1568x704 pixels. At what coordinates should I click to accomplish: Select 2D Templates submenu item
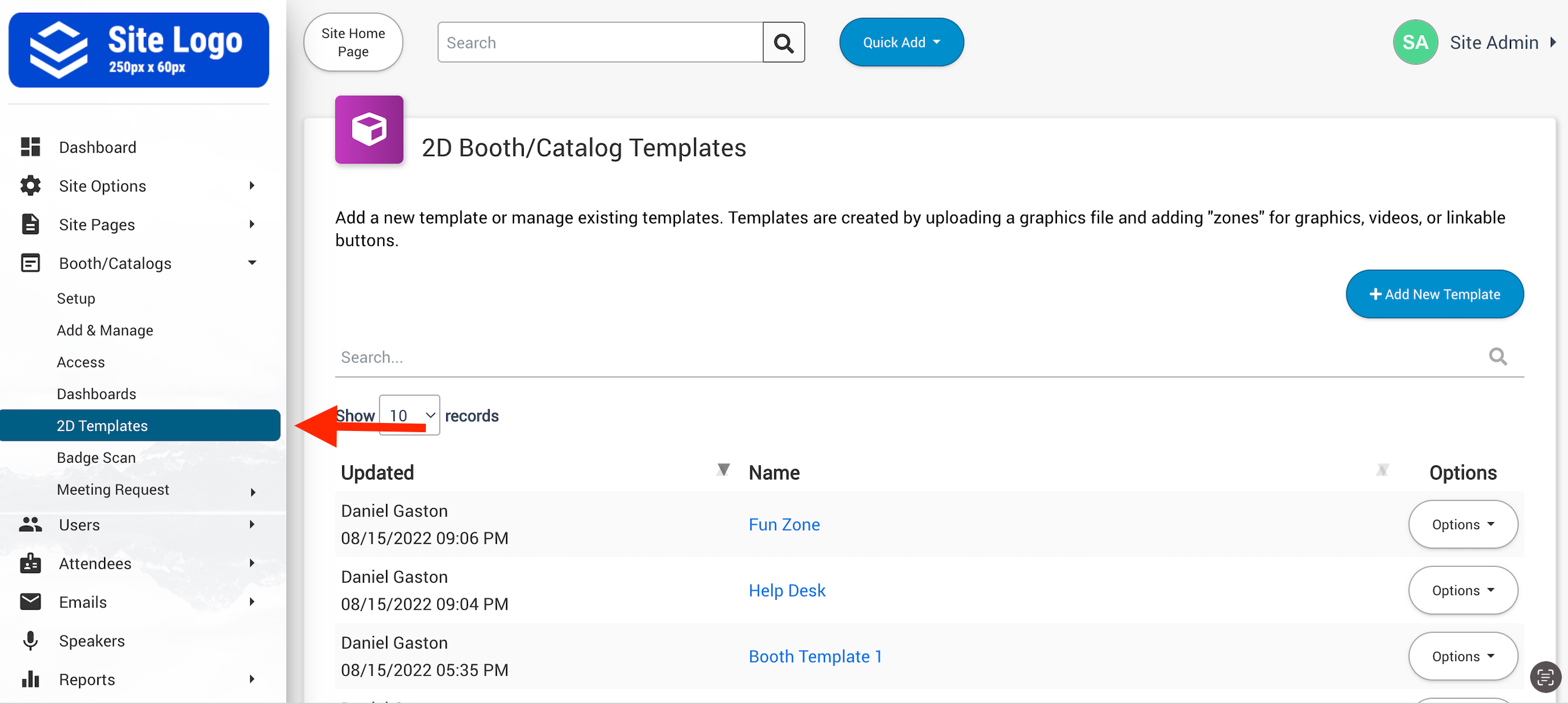(x=140, y=425)
